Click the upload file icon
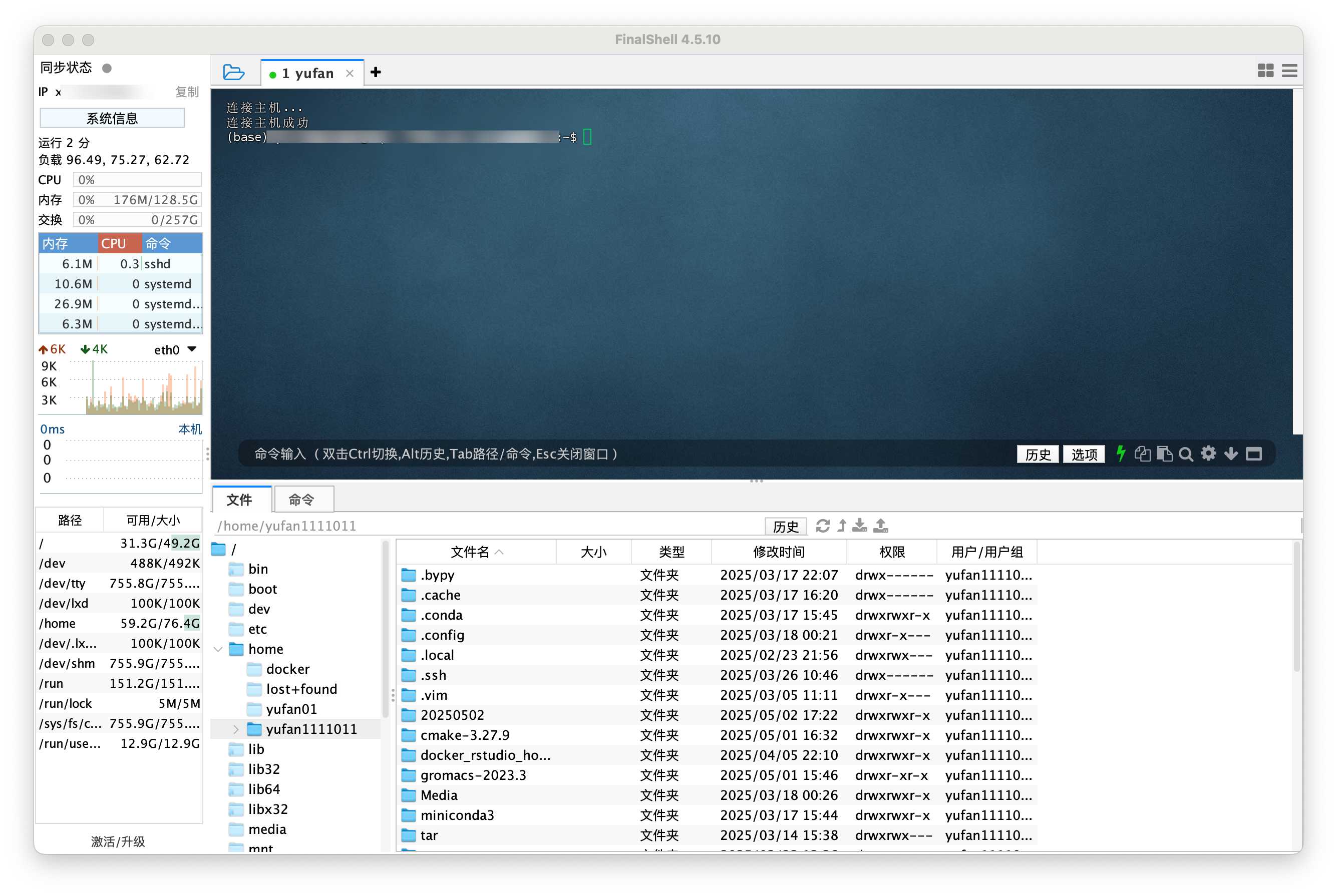Screen dimensions: 1337x896 (881, 526)
